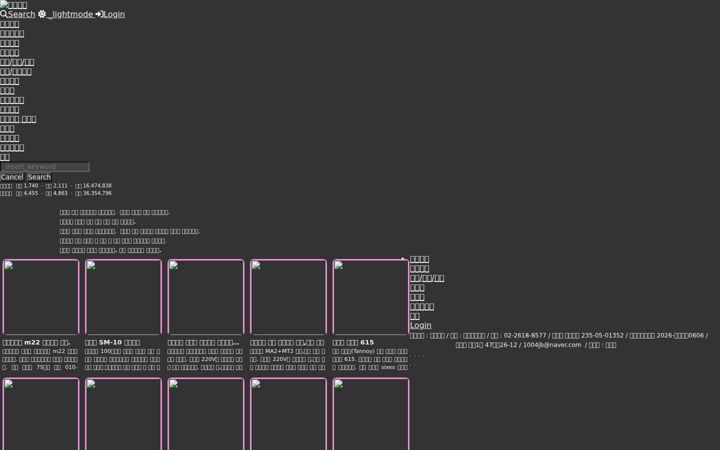
Task: Open the Search link with magnifier icon
Action: pos(17,14)
